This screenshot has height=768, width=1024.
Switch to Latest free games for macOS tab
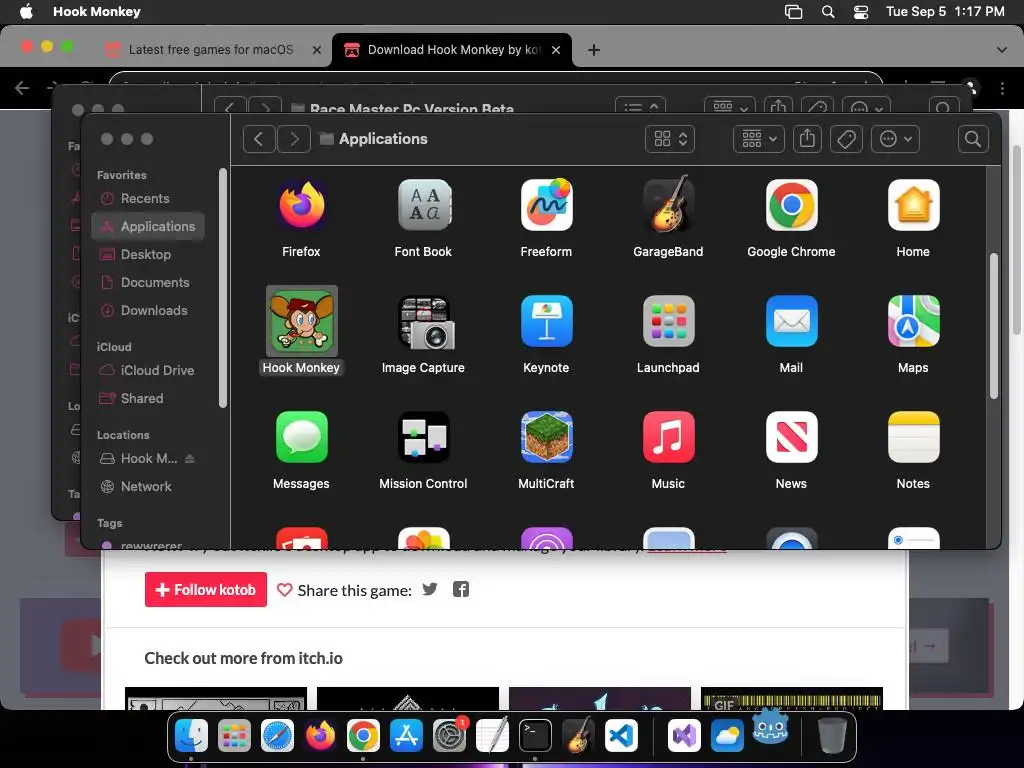pyautogui.click(x=210, y=50)
